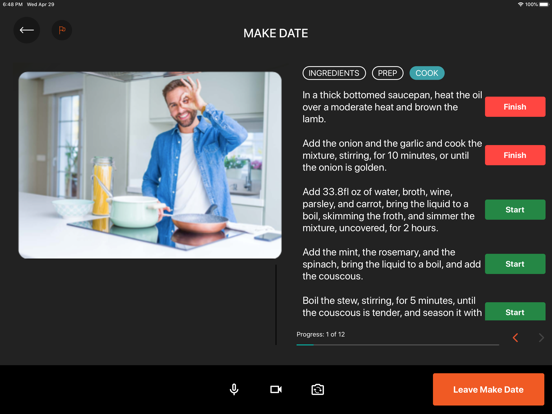Image resolution: width=552 pixels, height=414 pixels.
Task: Switch to the INGREDIENTS tab
Action: click(334, 73)
